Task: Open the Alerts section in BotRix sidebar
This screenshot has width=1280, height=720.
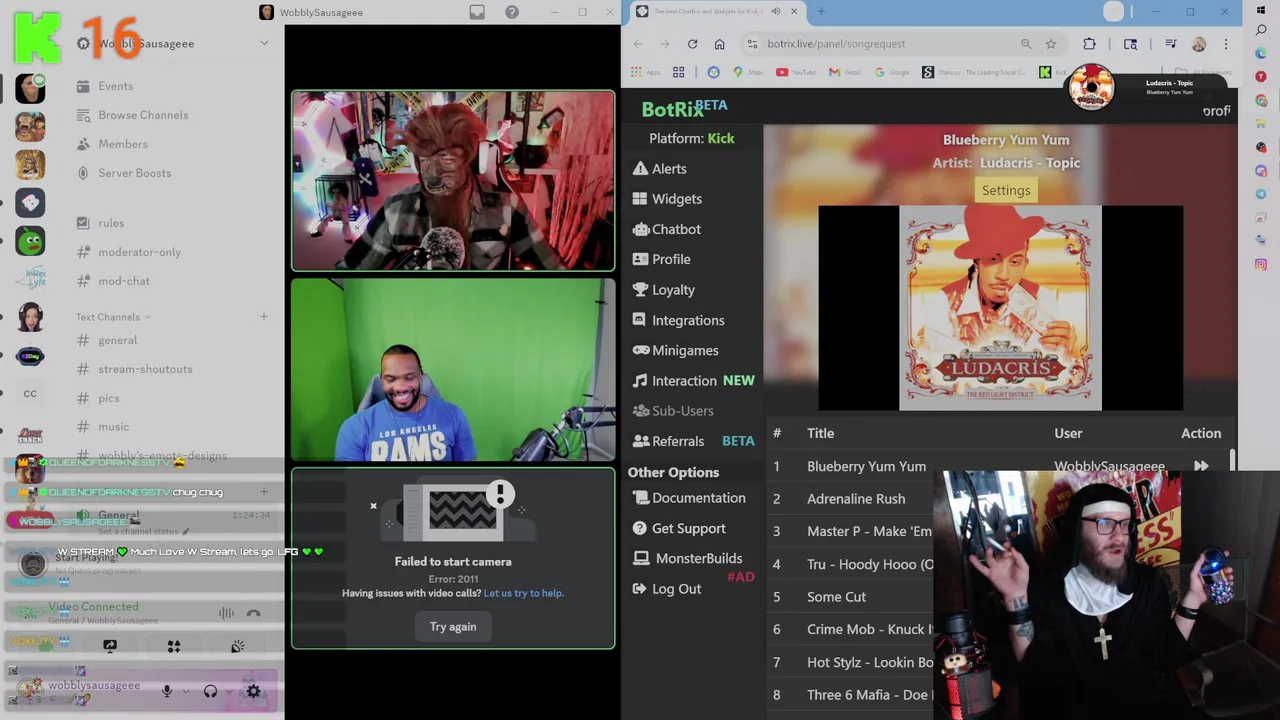Action: pyautogui.click(x=659, y=169)
